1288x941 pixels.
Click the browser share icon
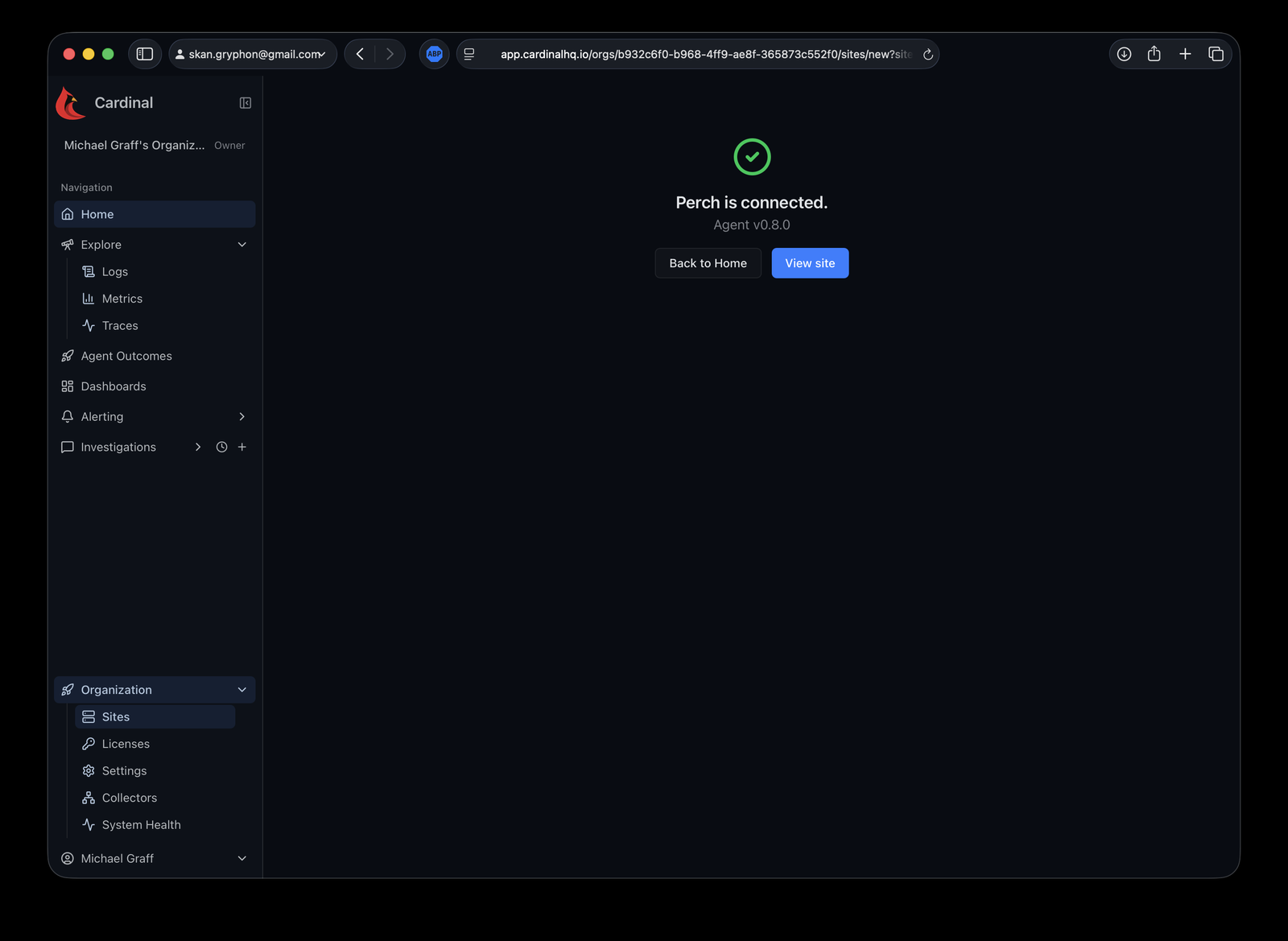pyautogui.click(x=1154, y=54)
